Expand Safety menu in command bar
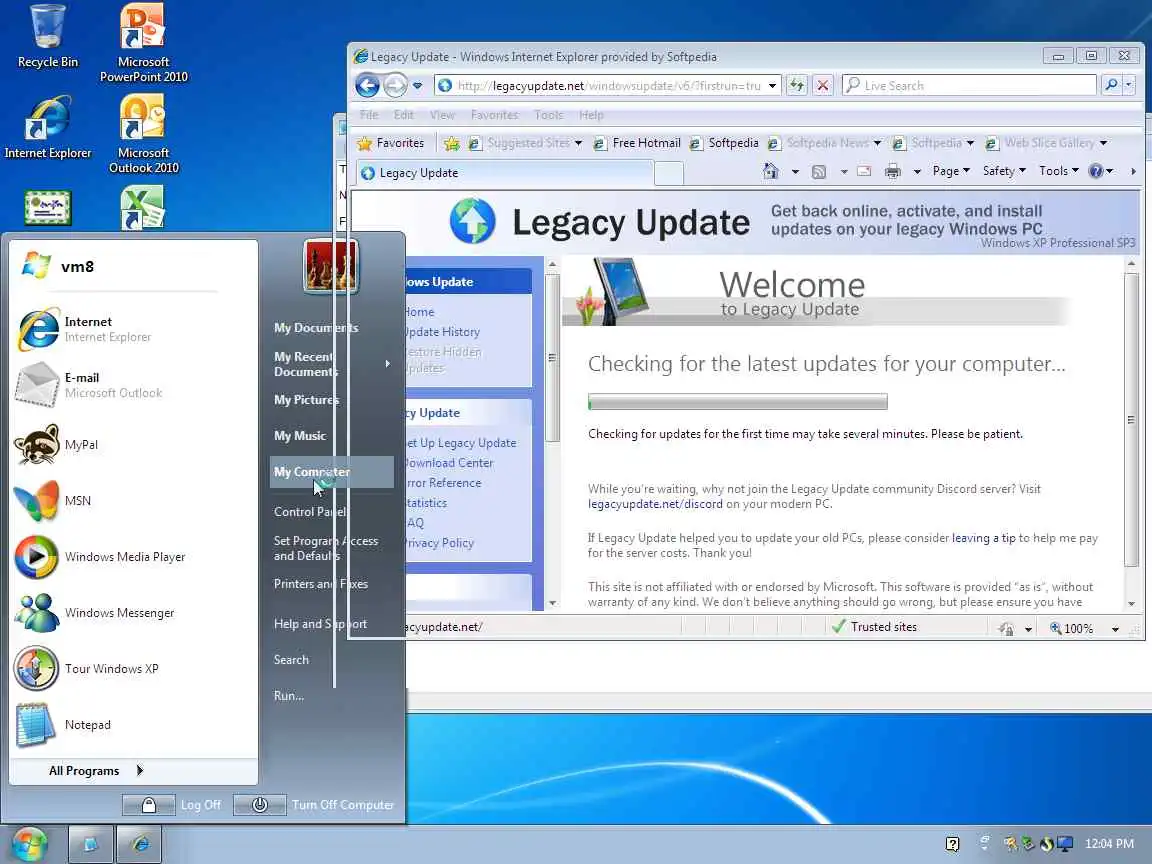Viewport: 1152px width, 864px height. coord(1004,171)
